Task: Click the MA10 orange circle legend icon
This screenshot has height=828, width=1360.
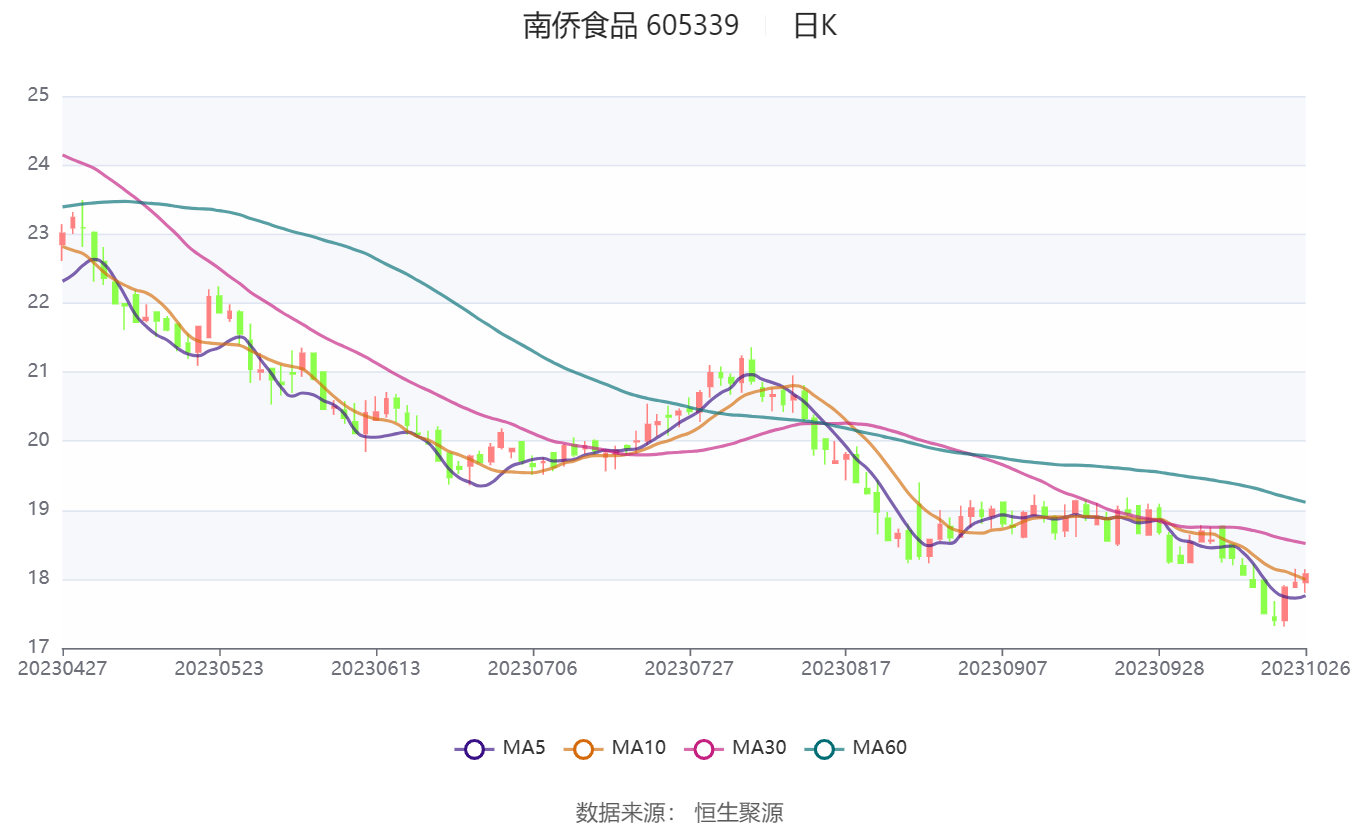Action: click(584, 748)
